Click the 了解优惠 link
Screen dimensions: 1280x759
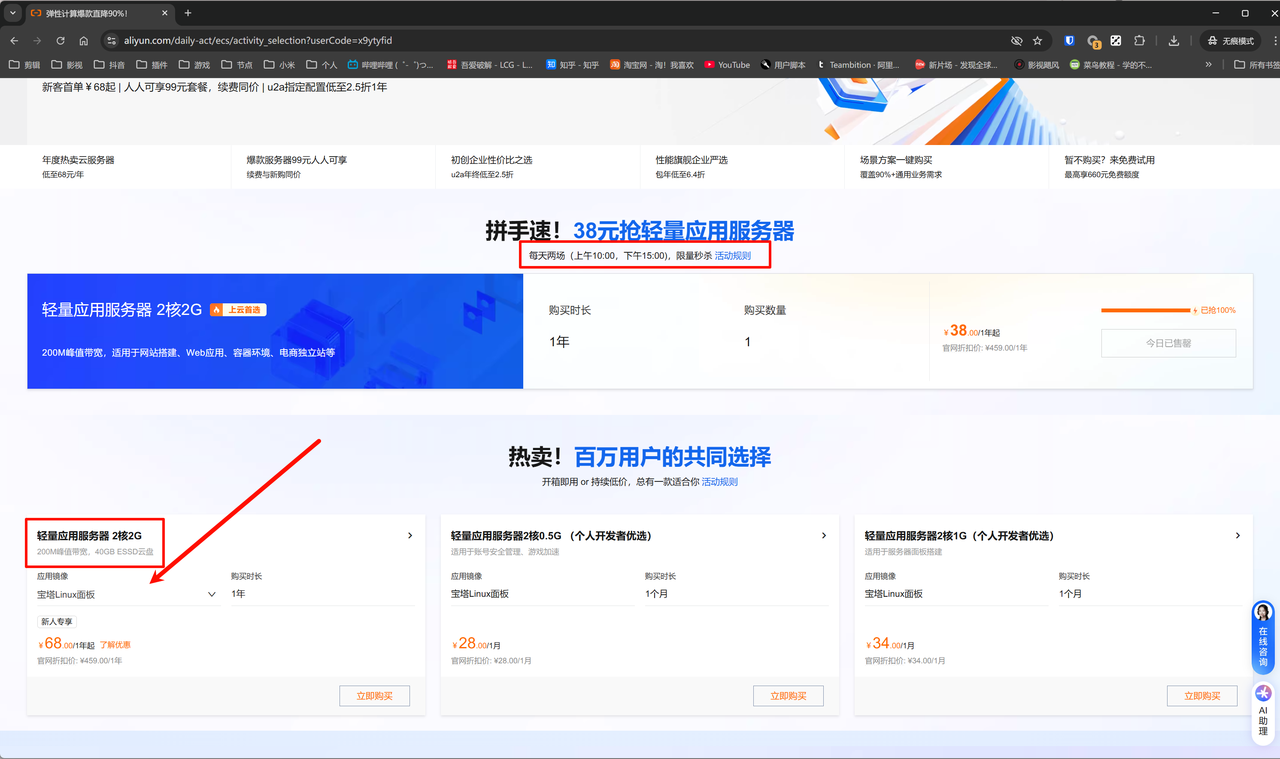(x=115, y=645)
